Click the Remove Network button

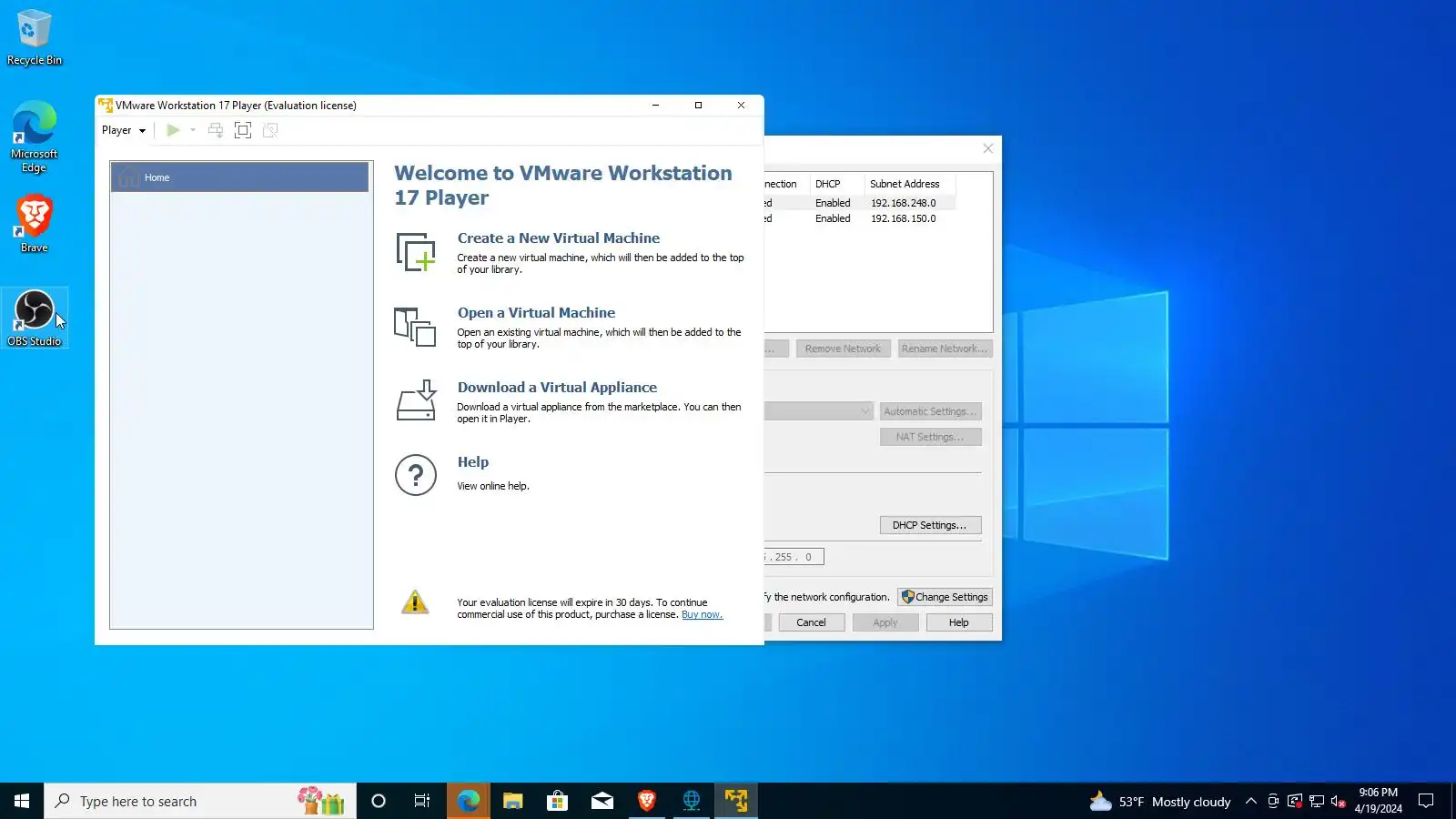(843, 349)
